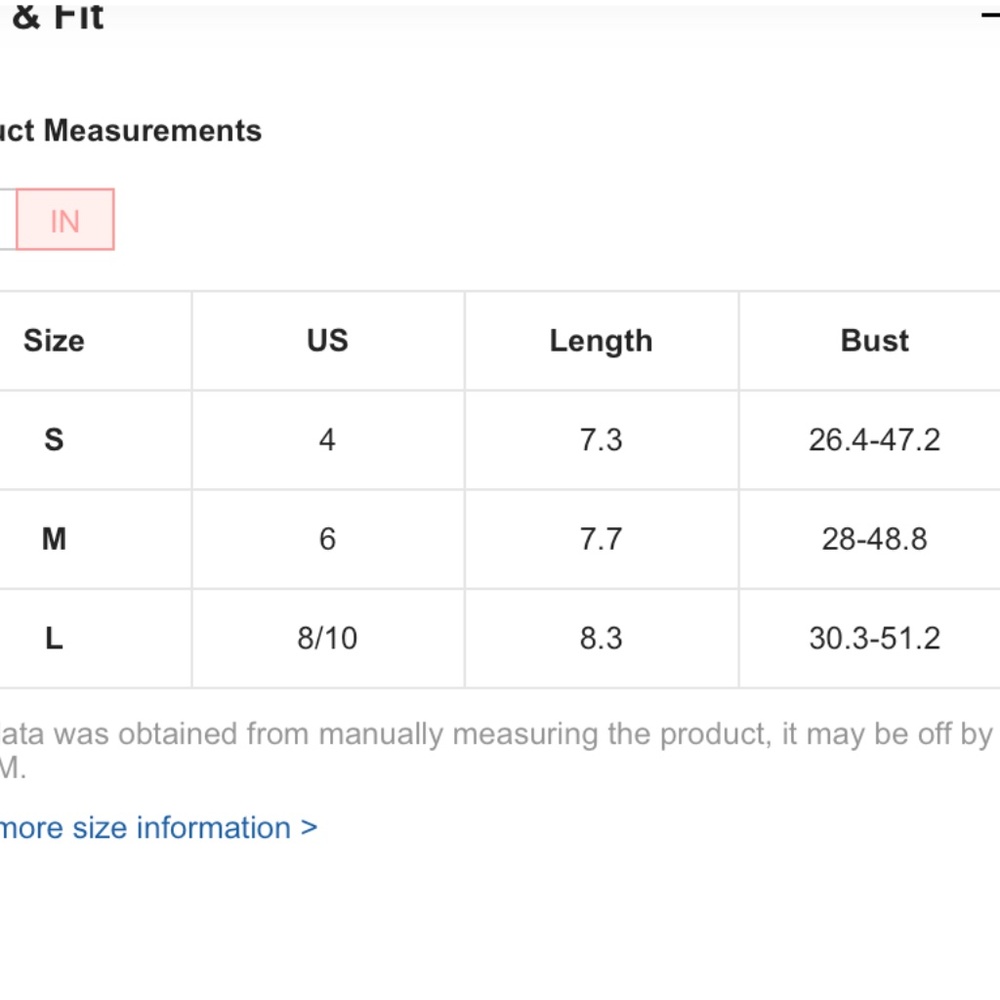This screenshot has height=1000, width=1000.
Task: Click the Length column header
Action: (x=601, y=341)
